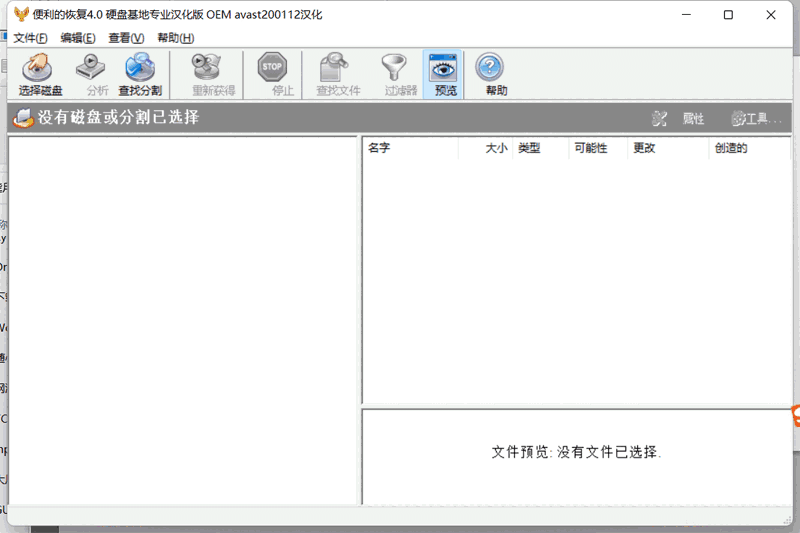The image size is (800, 533).
Task: Click the 重新获得 (Recover) toolbar icon
Action: (x=213, y=74)
